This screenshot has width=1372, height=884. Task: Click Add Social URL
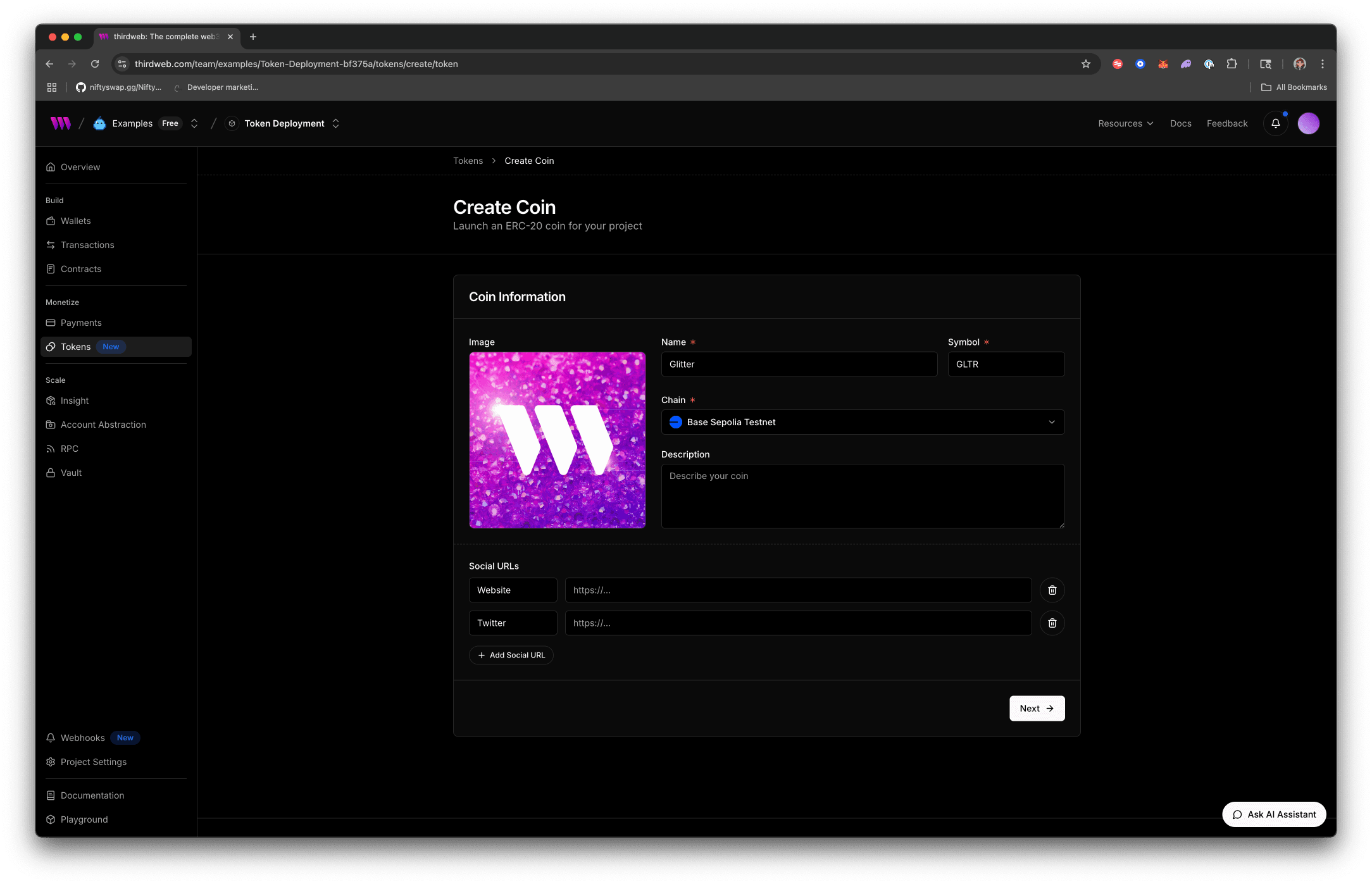[x=511, y=655]
